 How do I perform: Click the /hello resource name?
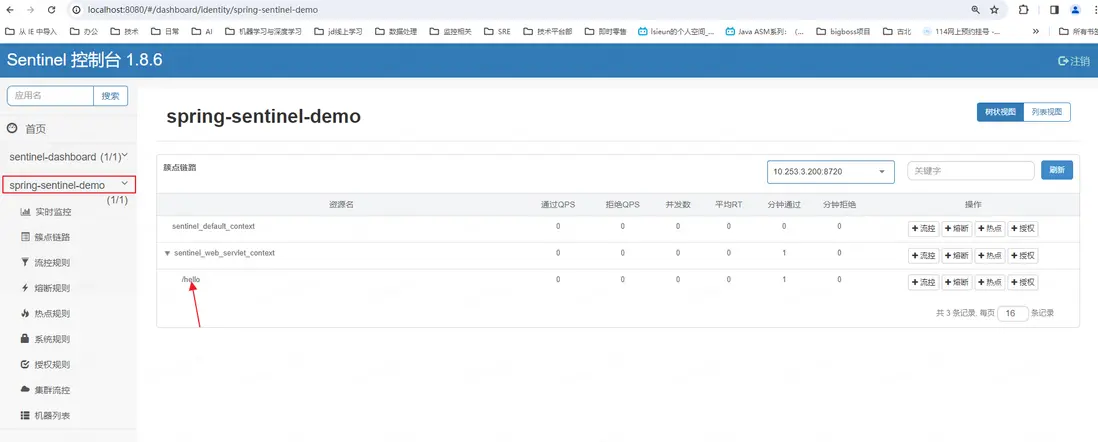point(190,279)
